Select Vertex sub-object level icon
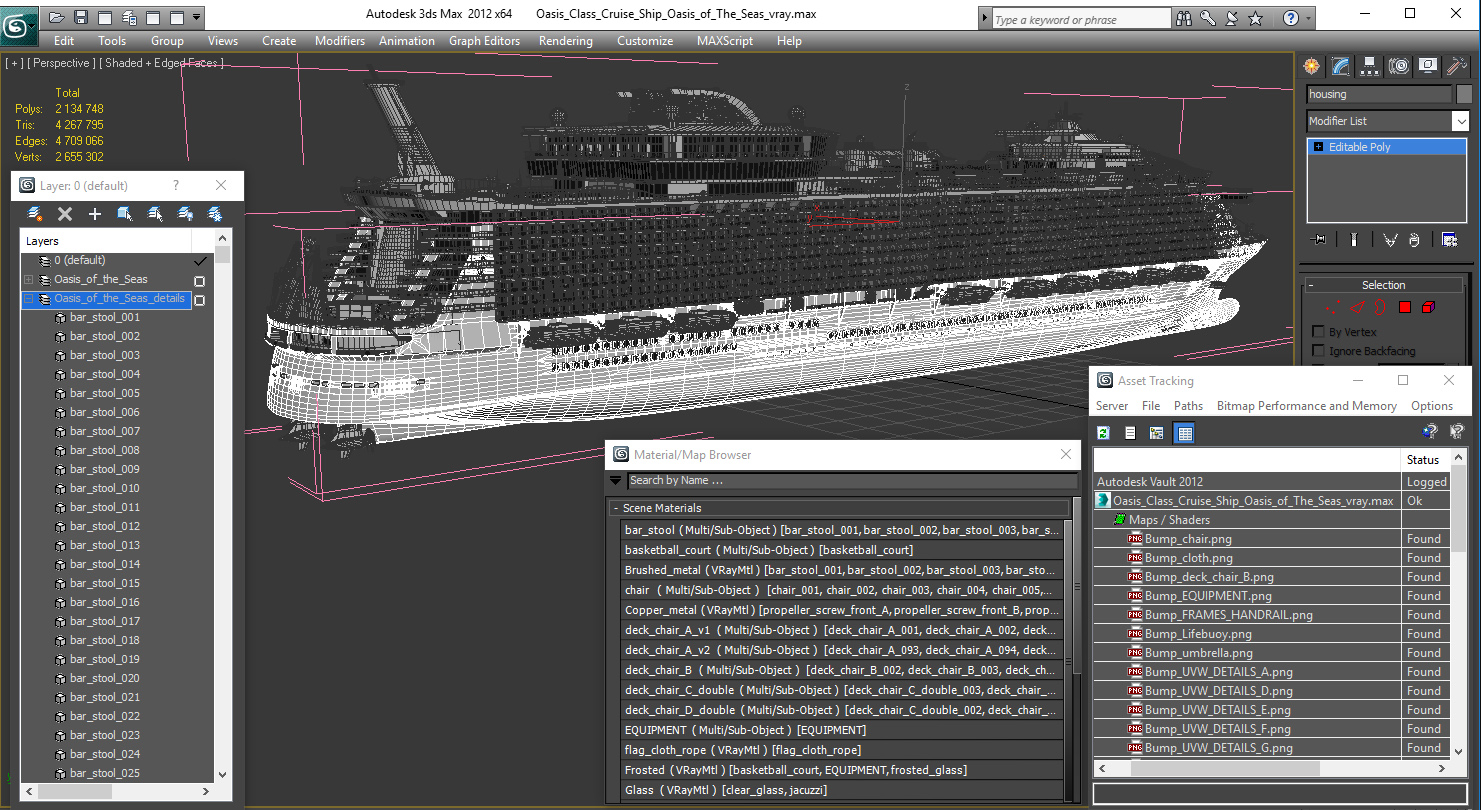 tap(1333, 308)
